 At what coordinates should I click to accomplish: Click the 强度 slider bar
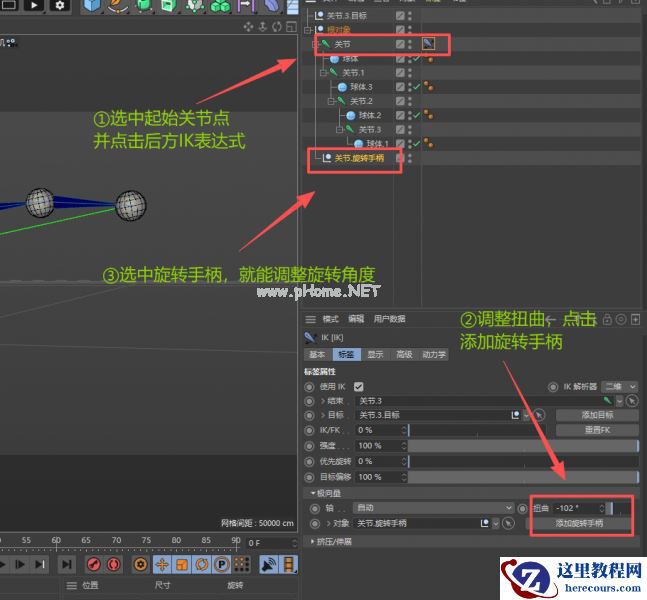click(523, 446)
